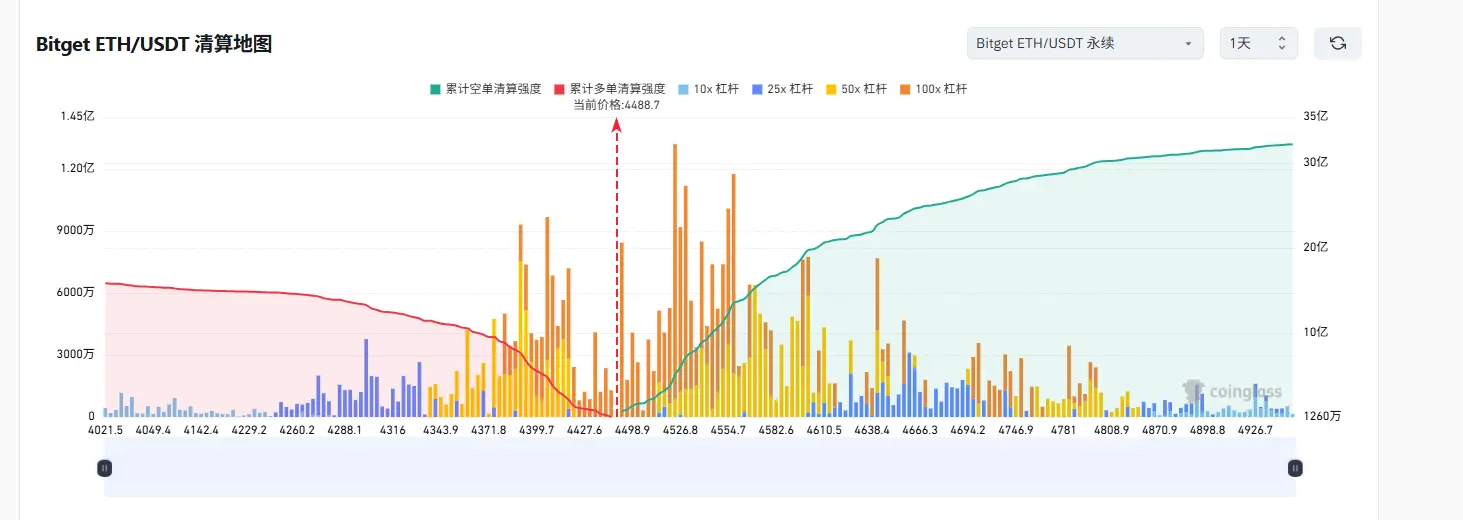This screenshot has height=520, width=1463.
Task: Click the 当前价格:4488.7 label
Action: (616, 105)
